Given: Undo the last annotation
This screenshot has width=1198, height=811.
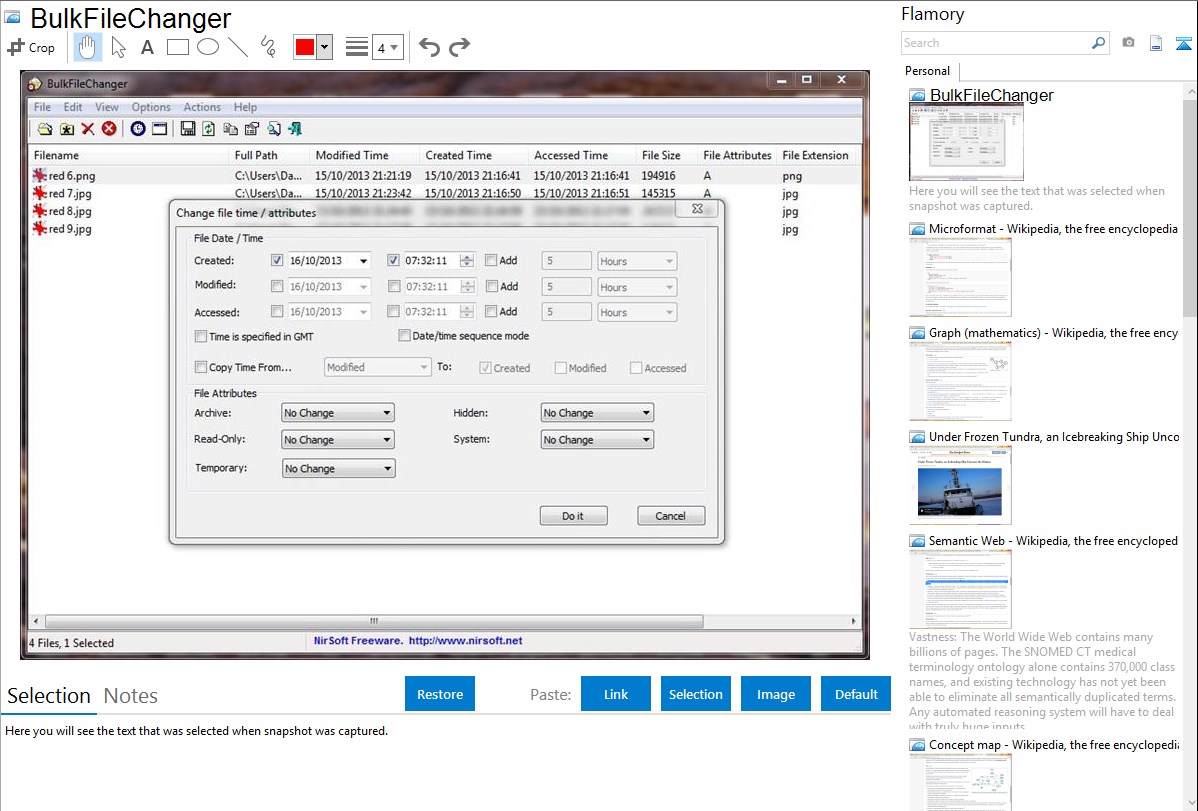Looking at the screenshot, I should pyautogui.click(x=429, y=47).
